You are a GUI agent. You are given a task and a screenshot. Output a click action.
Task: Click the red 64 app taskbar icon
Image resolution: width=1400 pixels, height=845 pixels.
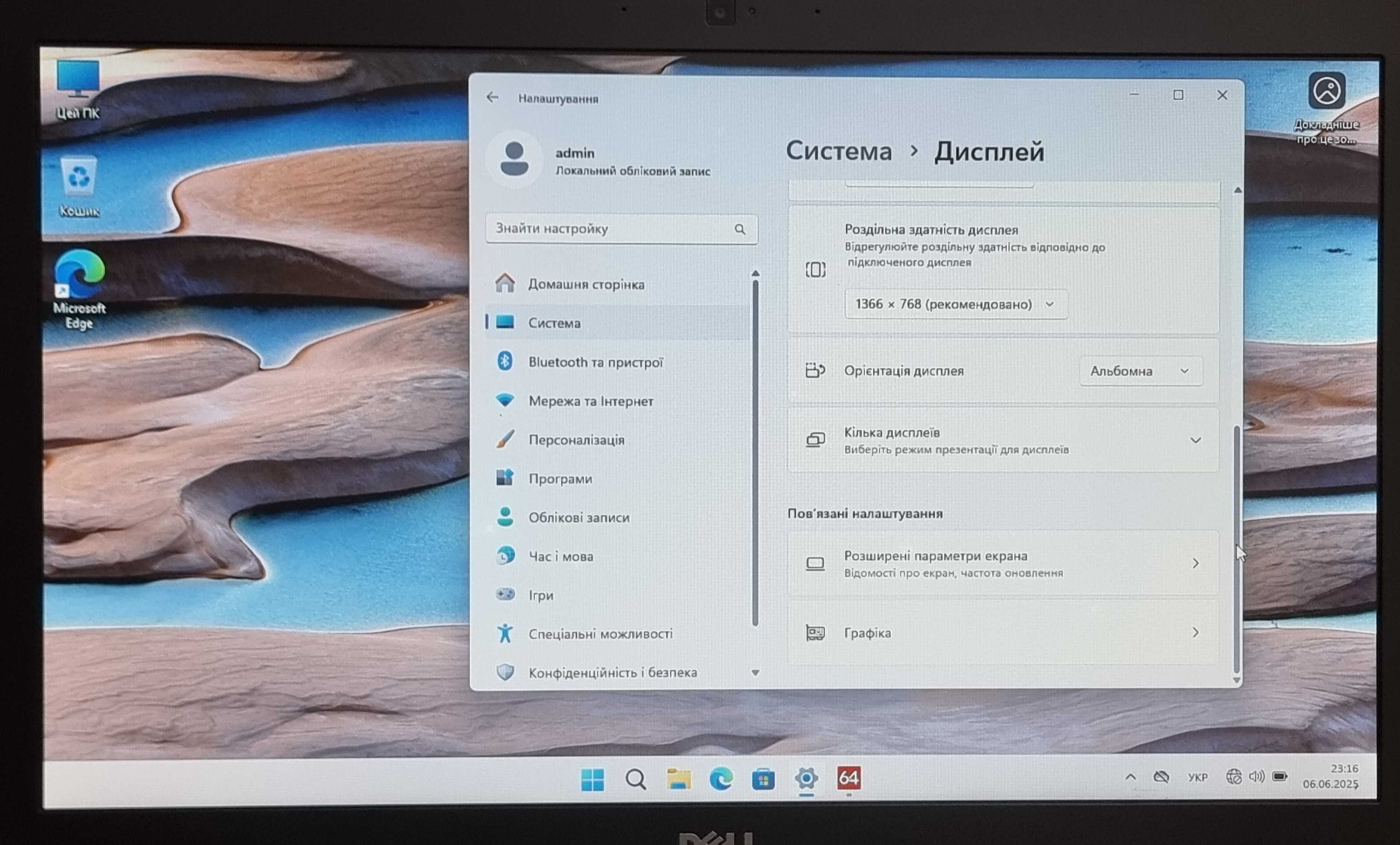click(848, 778)
